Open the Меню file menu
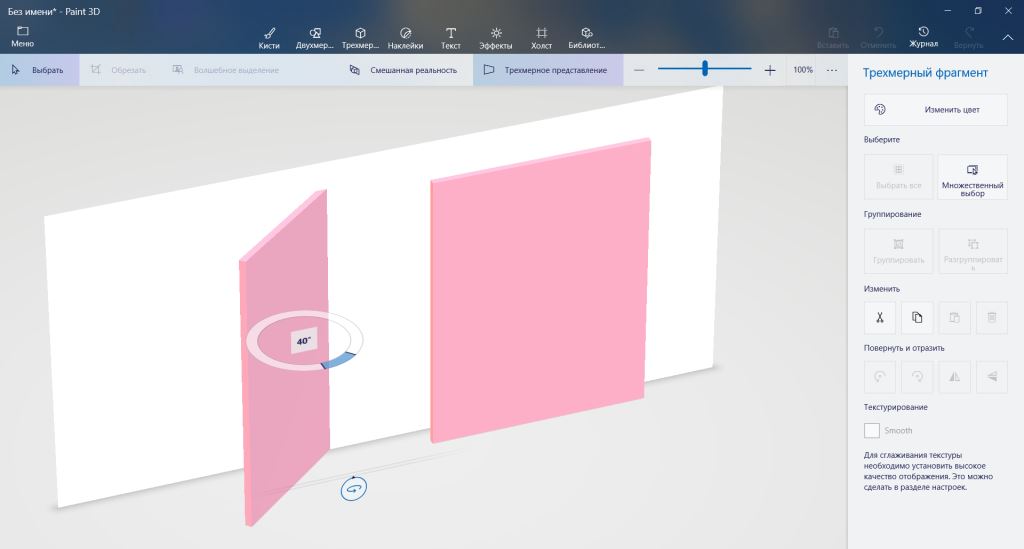The width and height of the screenshot is (1024, 549). 22,37
